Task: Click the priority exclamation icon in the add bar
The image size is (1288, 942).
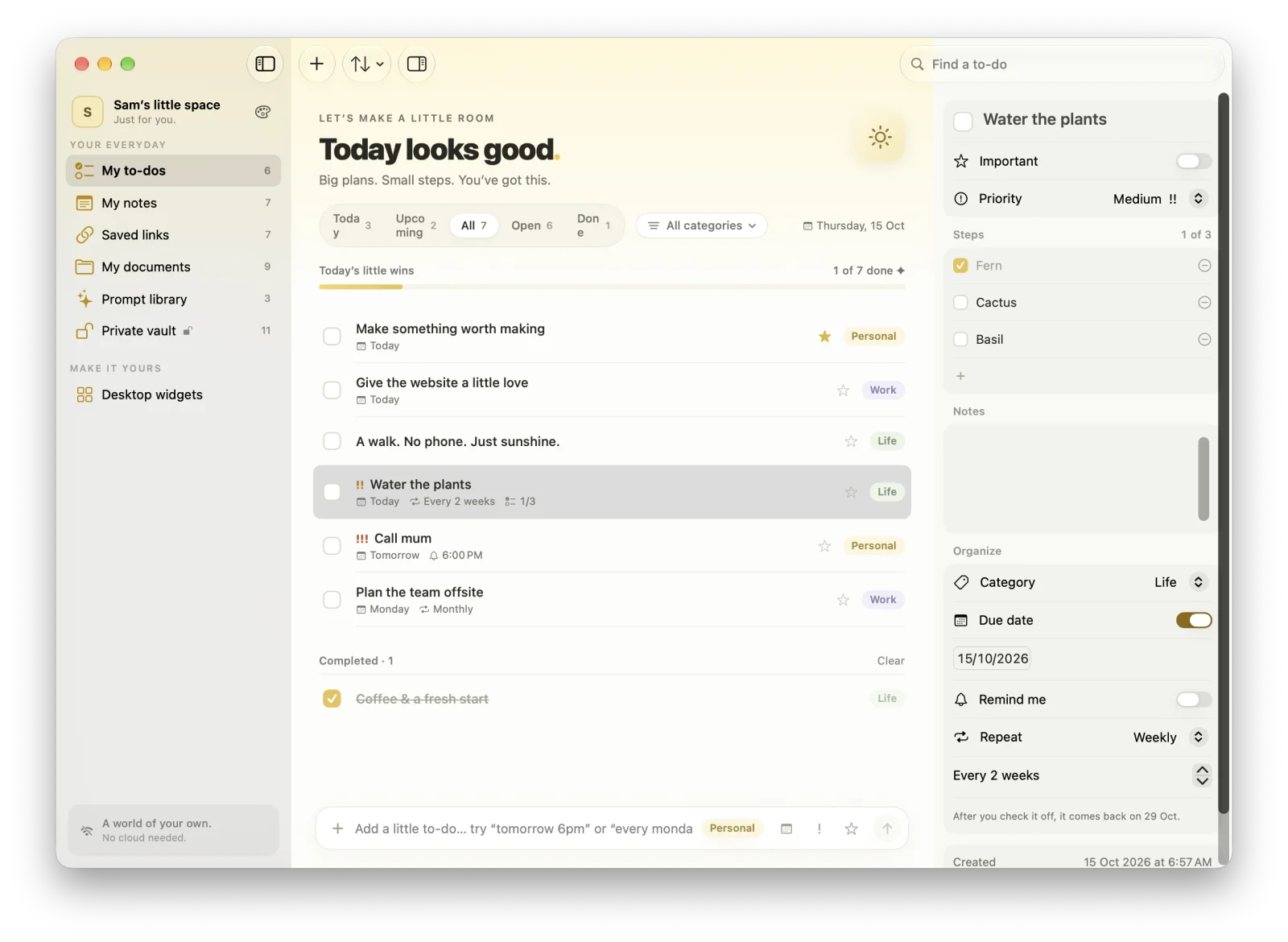Action: [819, 828]
